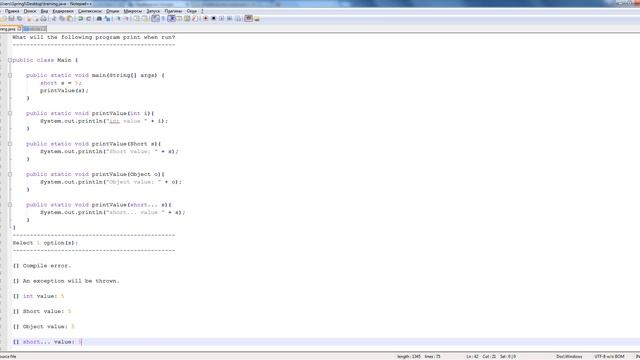
Task: Open the Правка menu
Action: coord(12,11)
